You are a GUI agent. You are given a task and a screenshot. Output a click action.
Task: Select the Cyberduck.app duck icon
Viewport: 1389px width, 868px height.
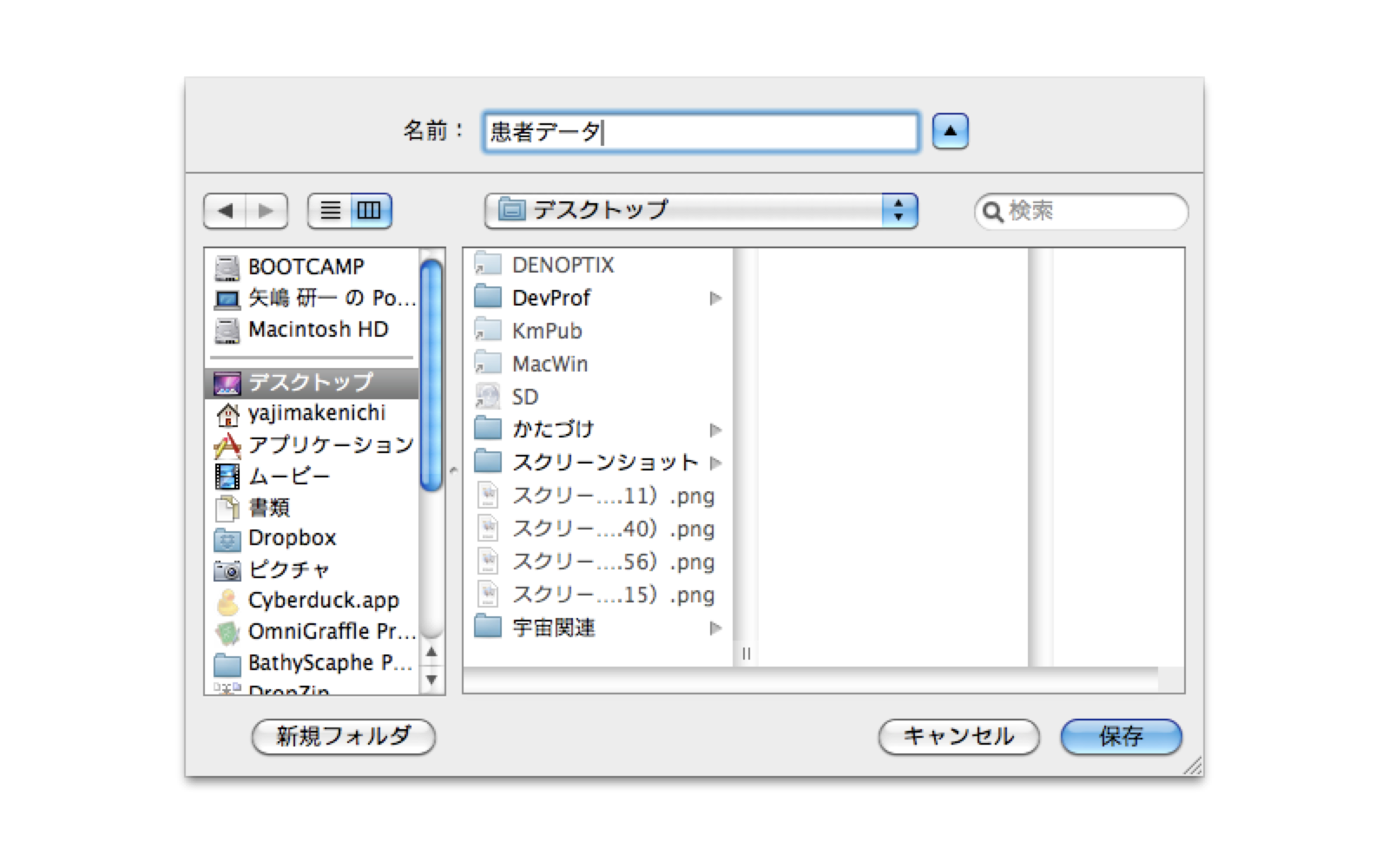point(227,602)
